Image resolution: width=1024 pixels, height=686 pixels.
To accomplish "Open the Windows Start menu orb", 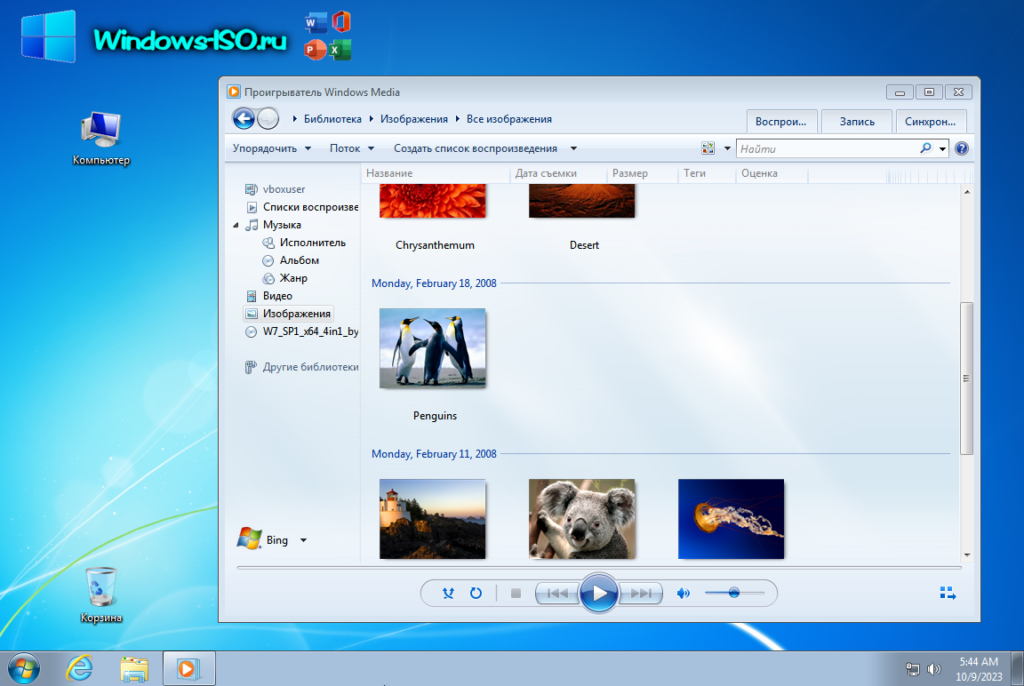I will [24, 669].
